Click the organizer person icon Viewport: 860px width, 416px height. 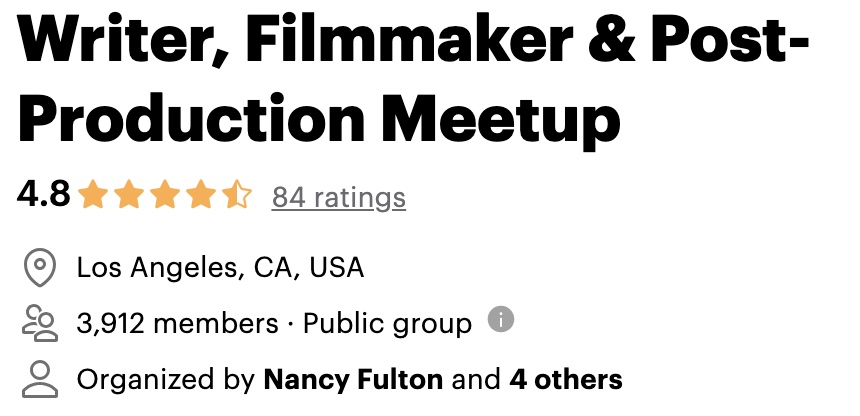(40, 379)
